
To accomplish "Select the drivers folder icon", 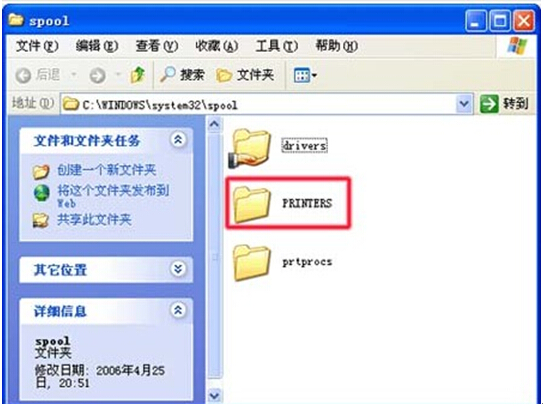I will (250, 148).
